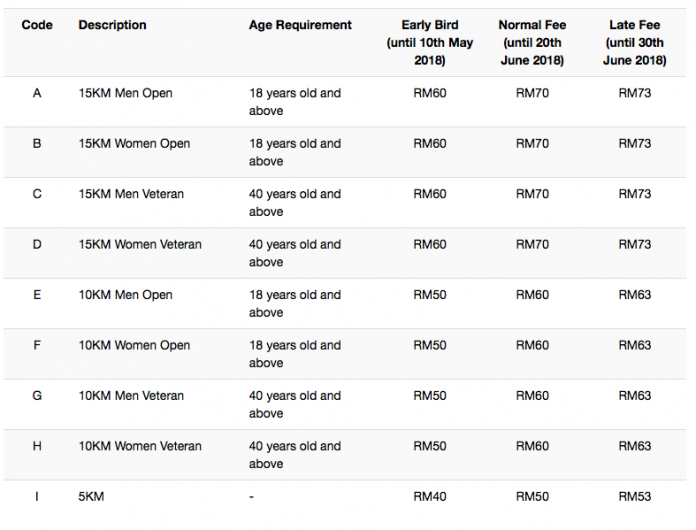Click the Early Bird column header

(x=429, y=43)
